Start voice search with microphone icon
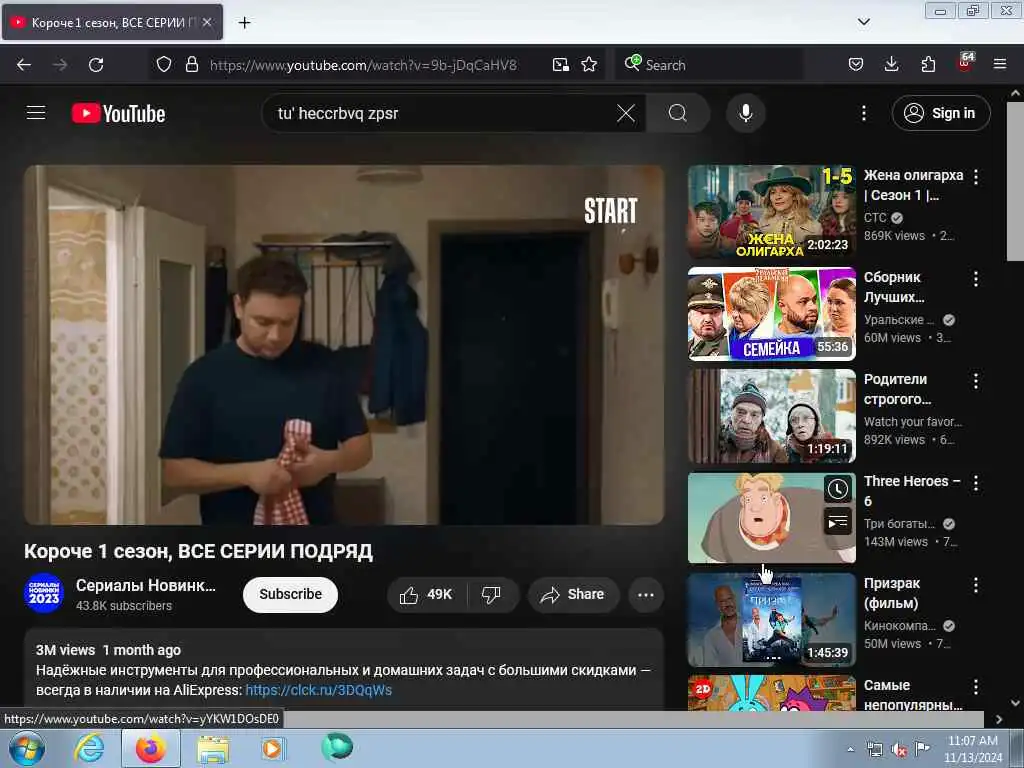This screenshot has height=768, width=1024. [746, 113]
